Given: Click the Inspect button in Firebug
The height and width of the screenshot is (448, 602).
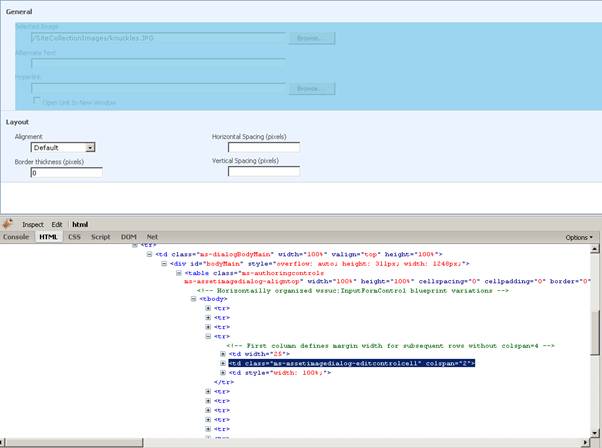Looking at the screenshot, I should point(33,225).
